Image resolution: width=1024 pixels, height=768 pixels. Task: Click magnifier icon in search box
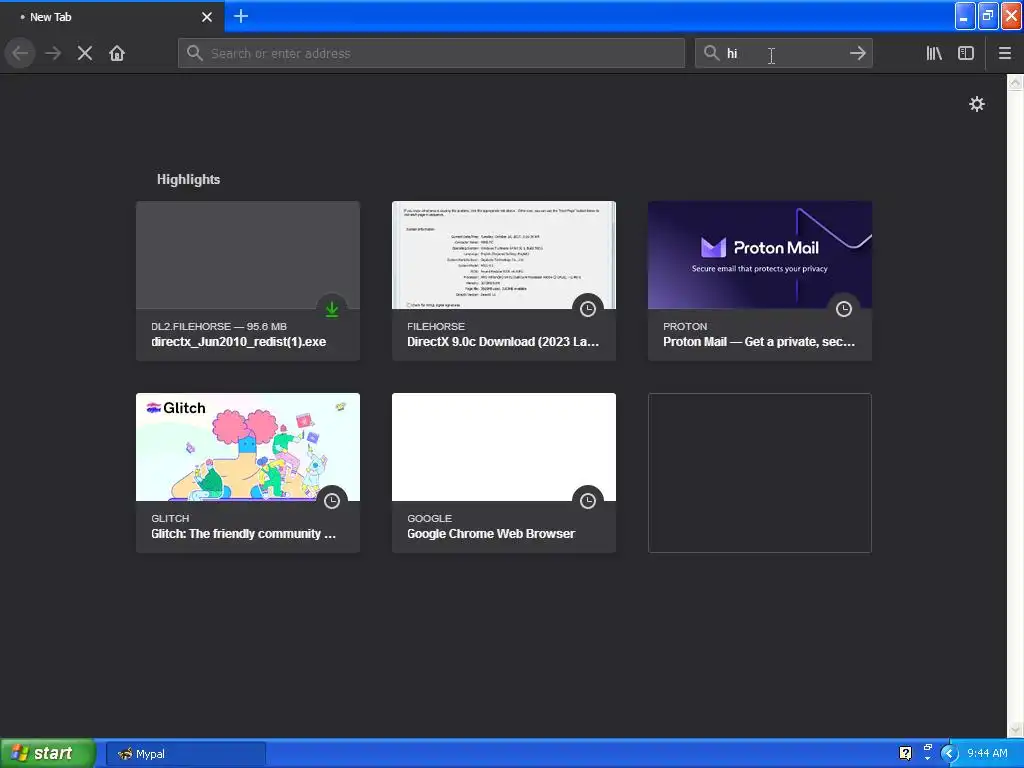click(711, 53)
